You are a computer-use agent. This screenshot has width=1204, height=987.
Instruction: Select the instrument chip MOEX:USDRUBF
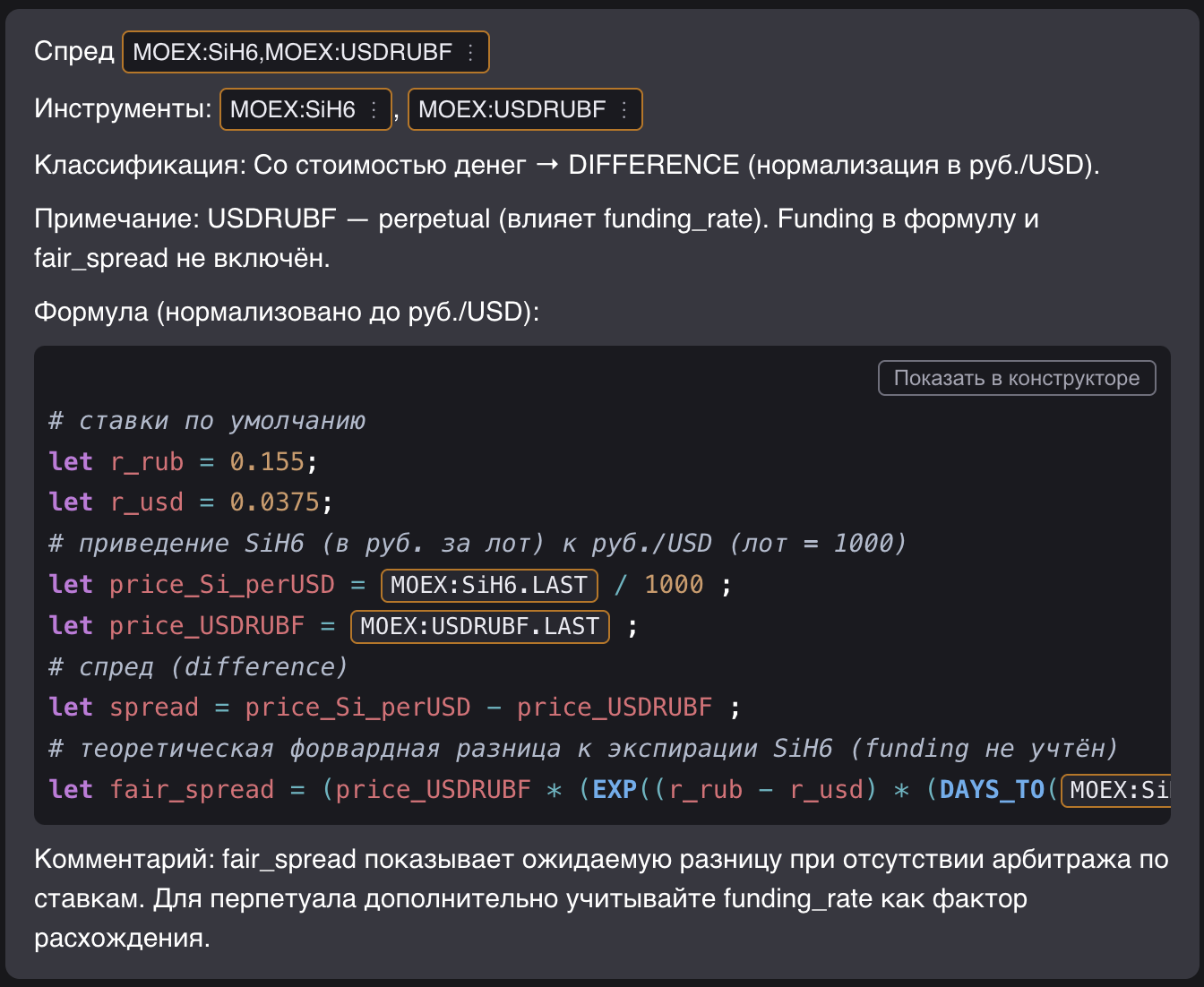click(x=525, y=109)
